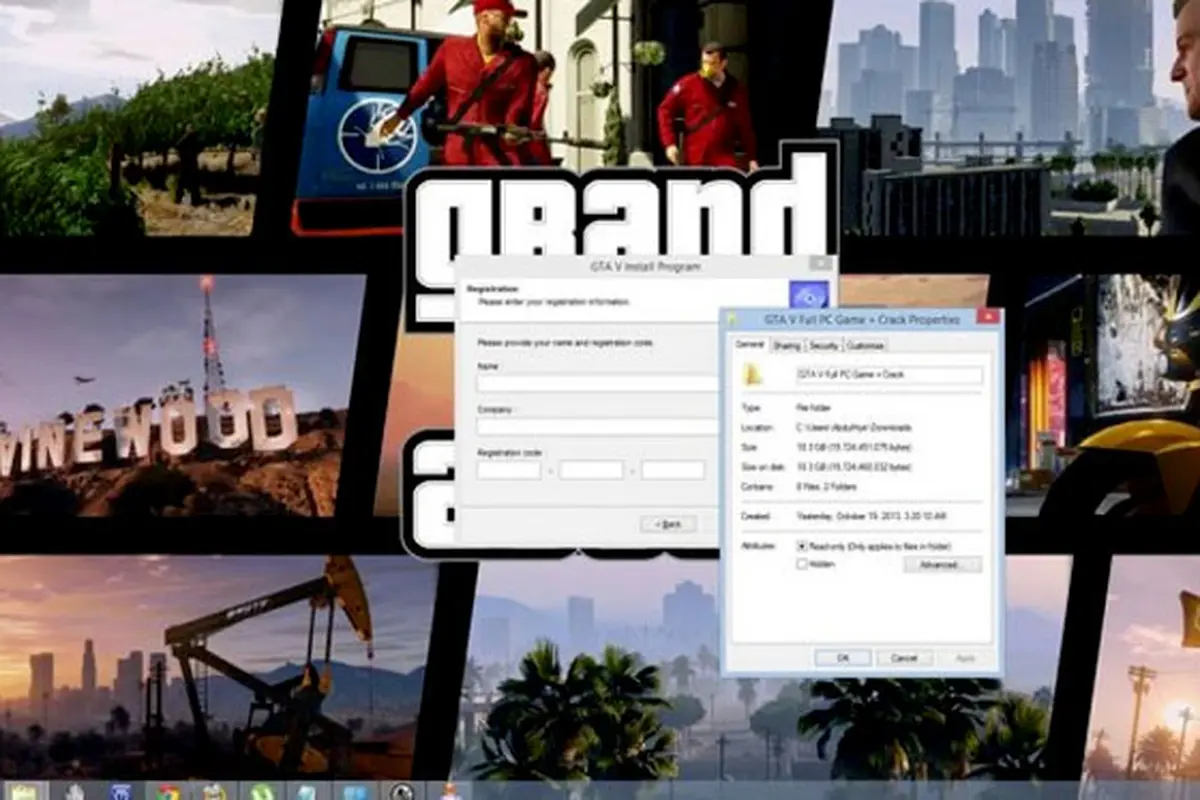Select the General tab
Screen dimensions: 1200x800
[750, 344]
